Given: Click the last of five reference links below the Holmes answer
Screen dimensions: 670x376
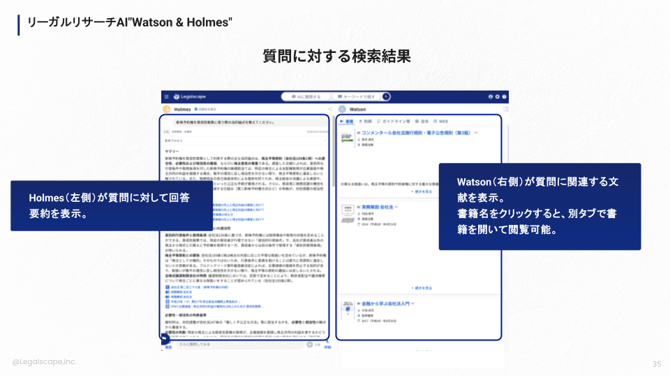Looking at the screenshot, I should coord(214,306).
